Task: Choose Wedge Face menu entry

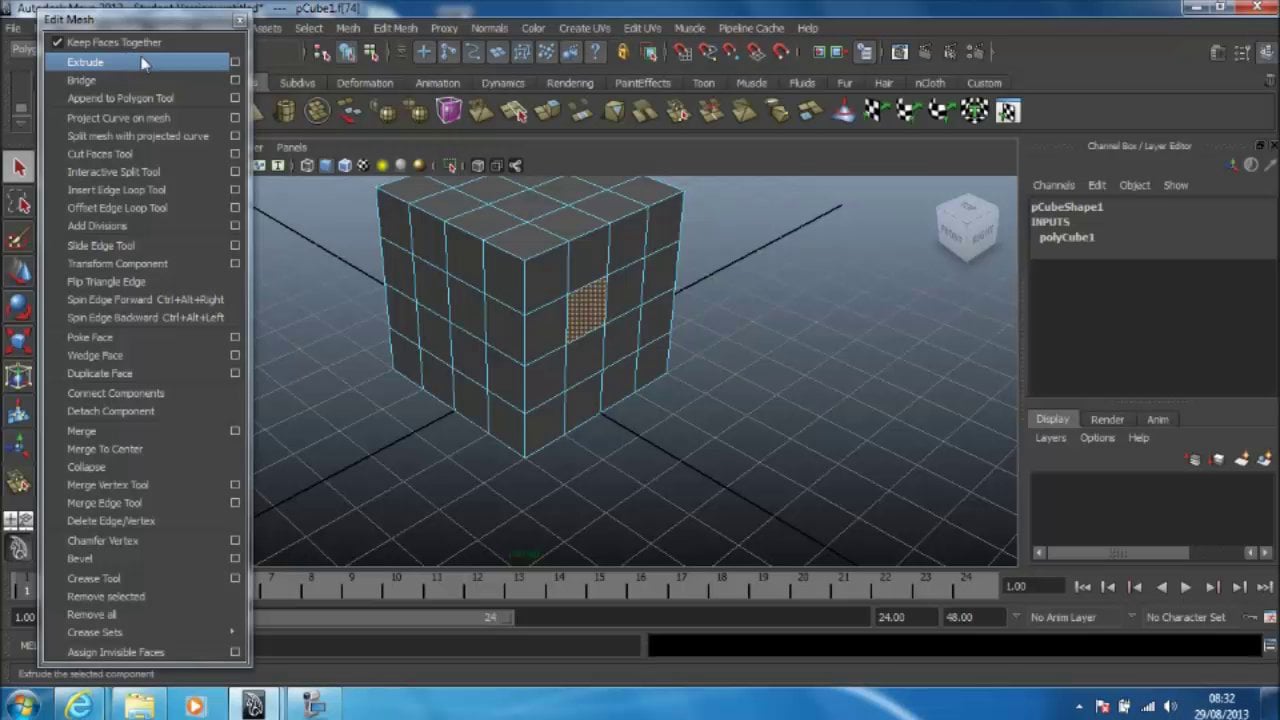Action: click(x=95, y=355)
